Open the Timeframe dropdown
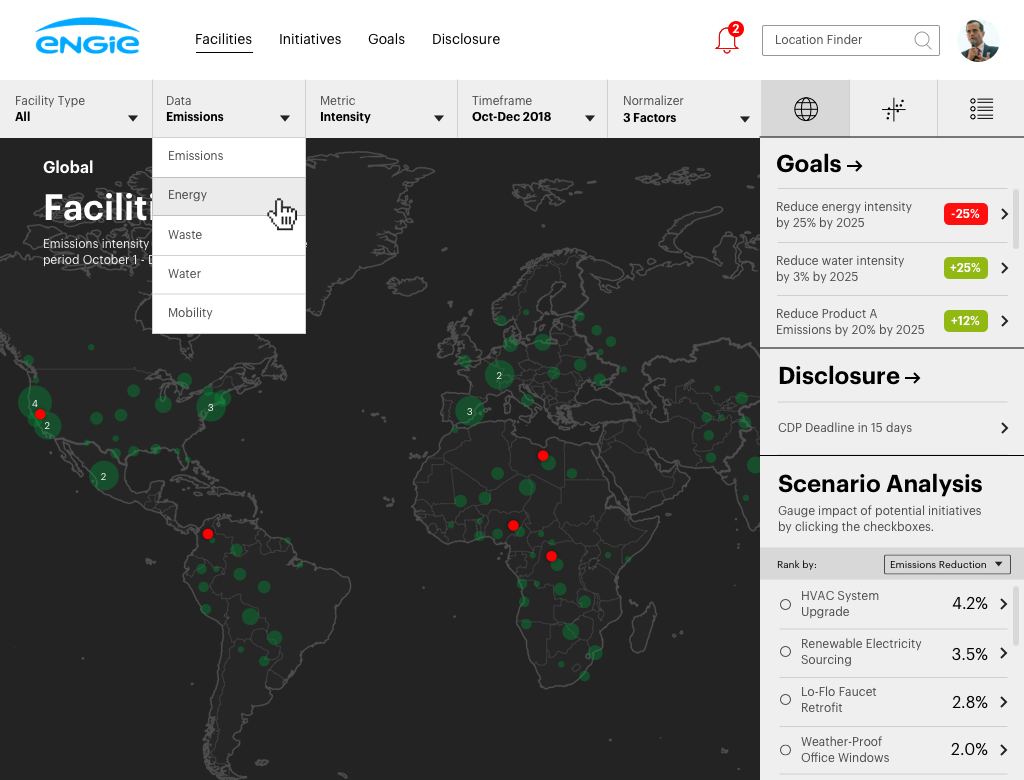Viewport: 1024px width, 780px height. [x=533, y=109]
